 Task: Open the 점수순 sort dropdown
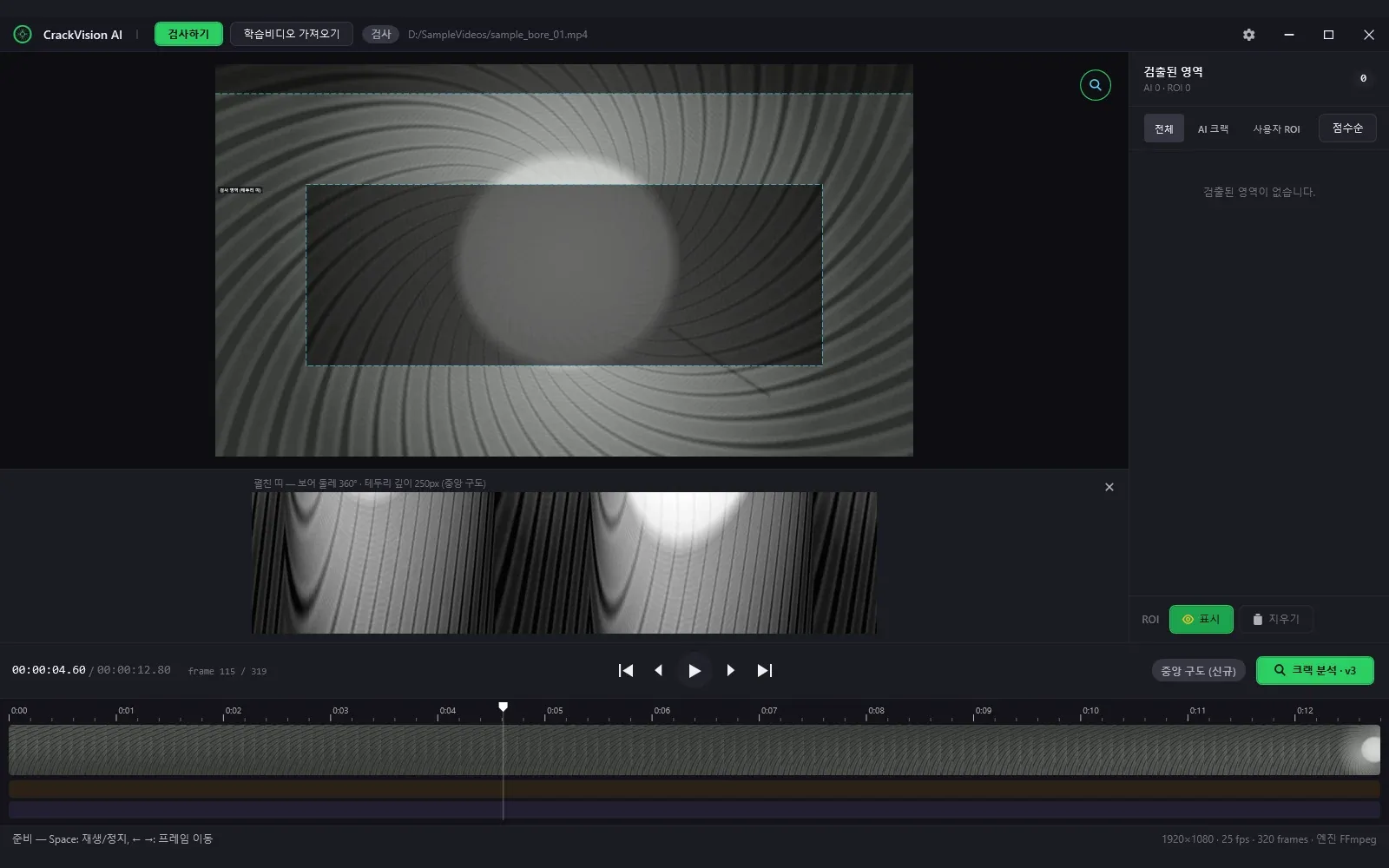click(1347, 128)
